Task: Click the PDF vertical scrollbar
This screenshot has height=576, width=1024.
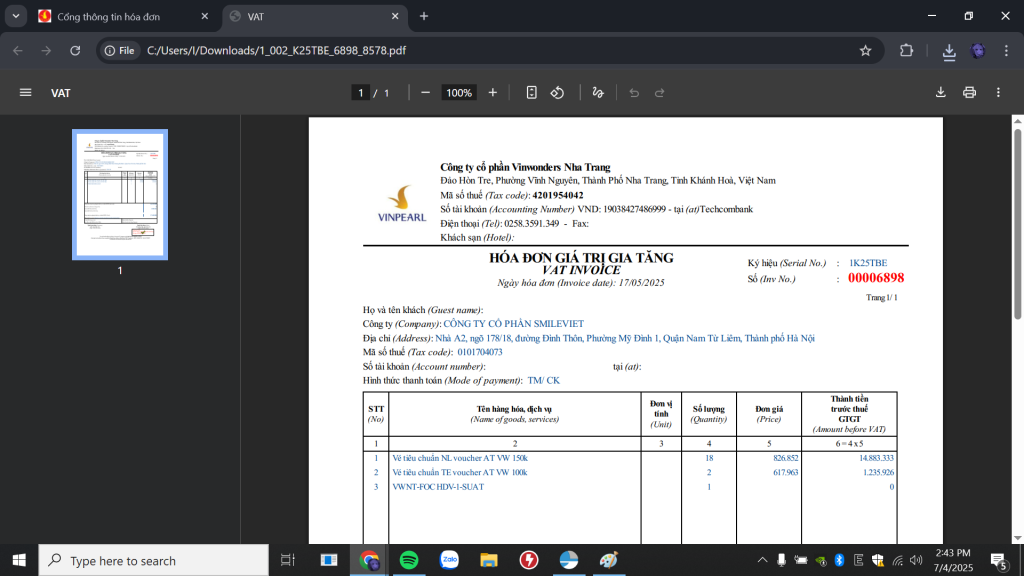Action: click(1017, 224)
